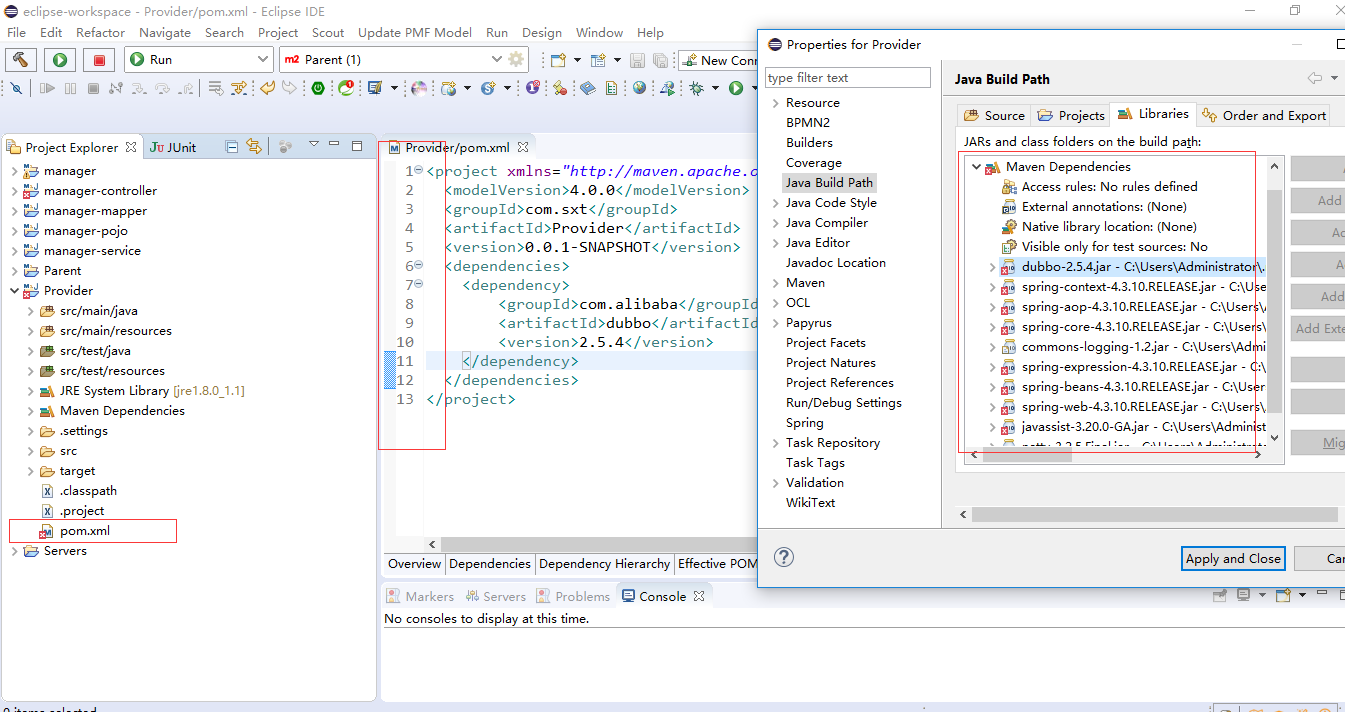Click the Resume debug icon
Viewport: 1345px width, 712px height.
click(47, 88)
